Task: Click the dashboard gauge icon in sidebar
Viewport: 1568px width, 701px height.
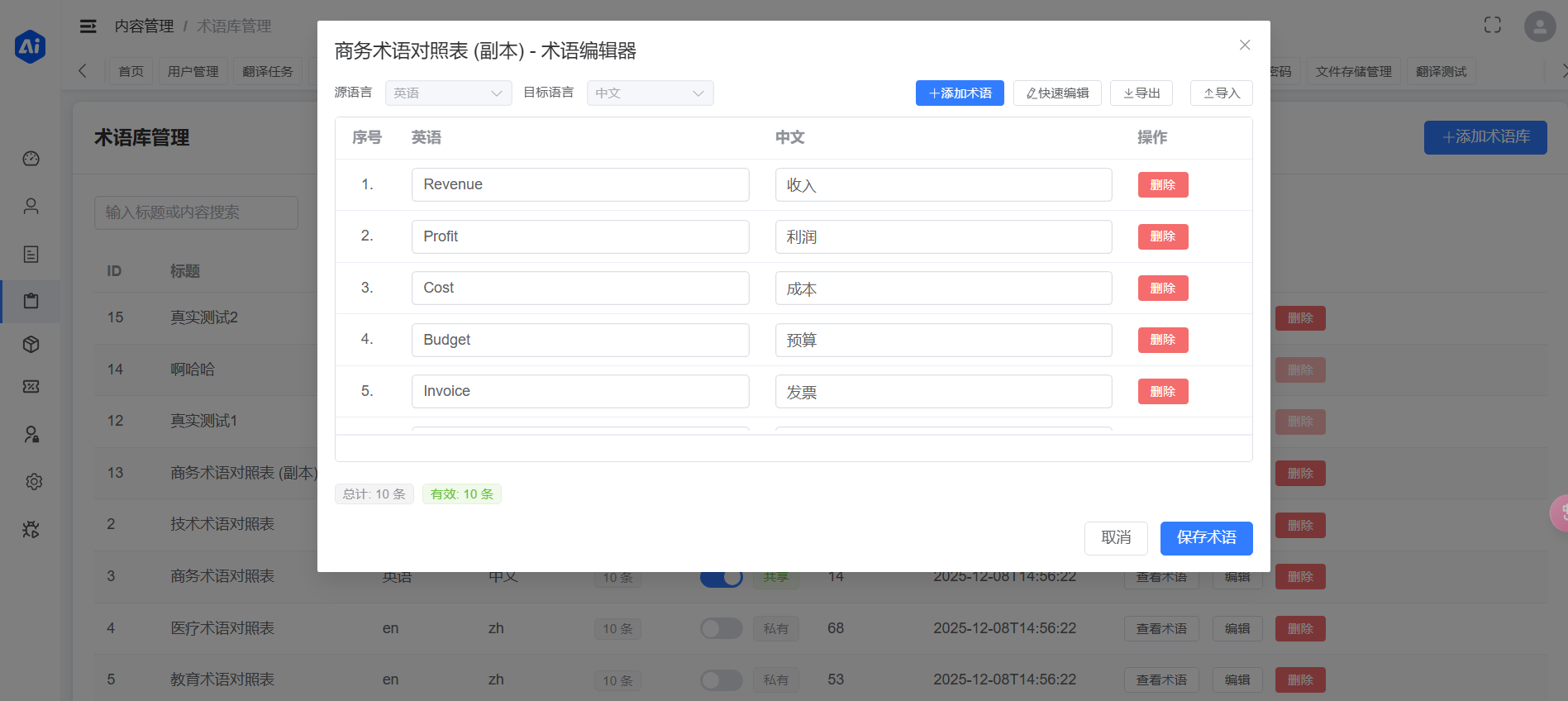Action: [x=31, y=159]
